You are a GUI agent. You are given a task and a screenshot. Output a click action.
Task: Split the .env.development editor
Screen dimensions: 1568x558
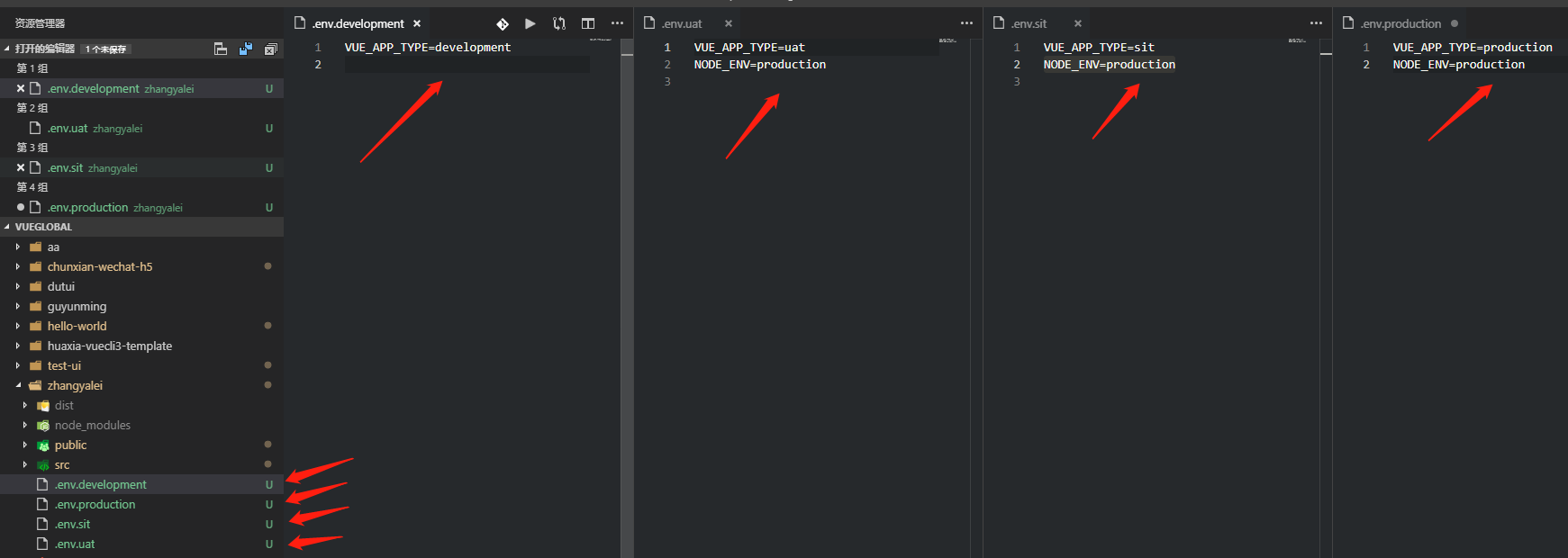tap(588, 23)
